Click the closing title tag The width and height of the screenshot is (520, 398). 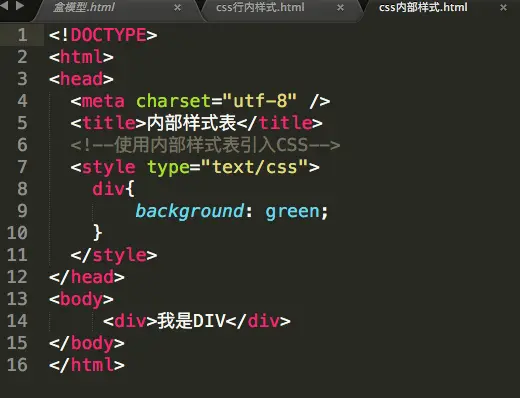[280, 123]
